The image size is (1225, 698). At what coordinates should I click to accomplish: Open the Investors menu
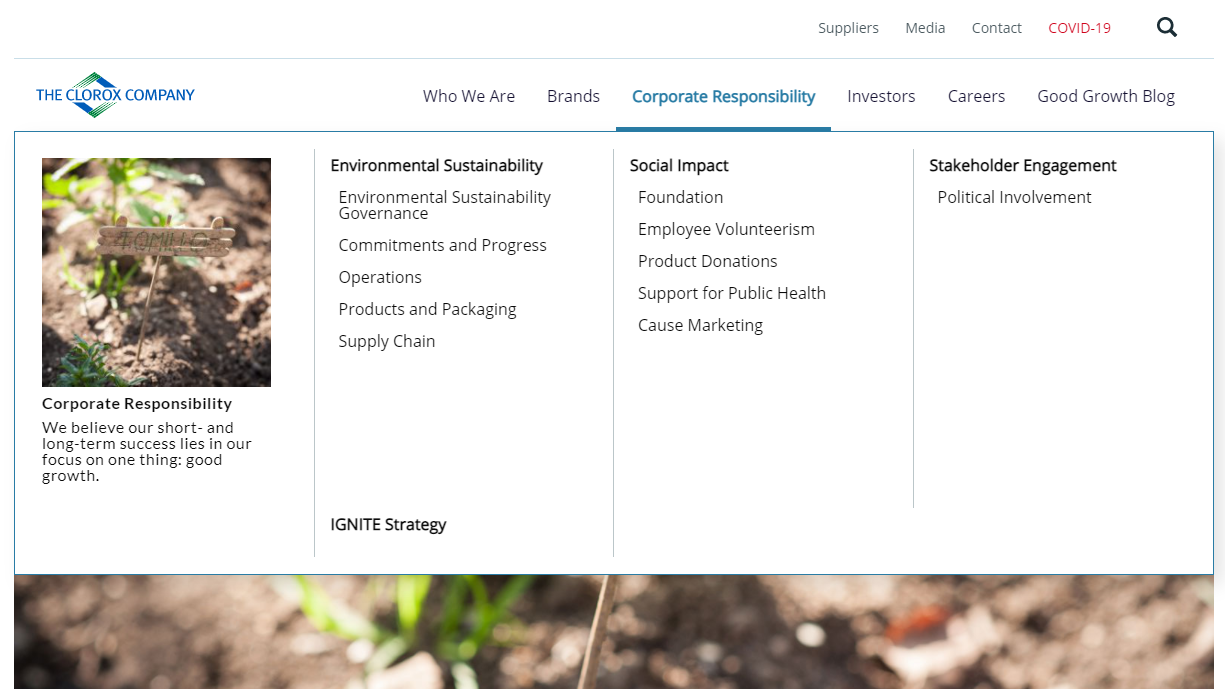pyautogui.click(x=881, y=96)
